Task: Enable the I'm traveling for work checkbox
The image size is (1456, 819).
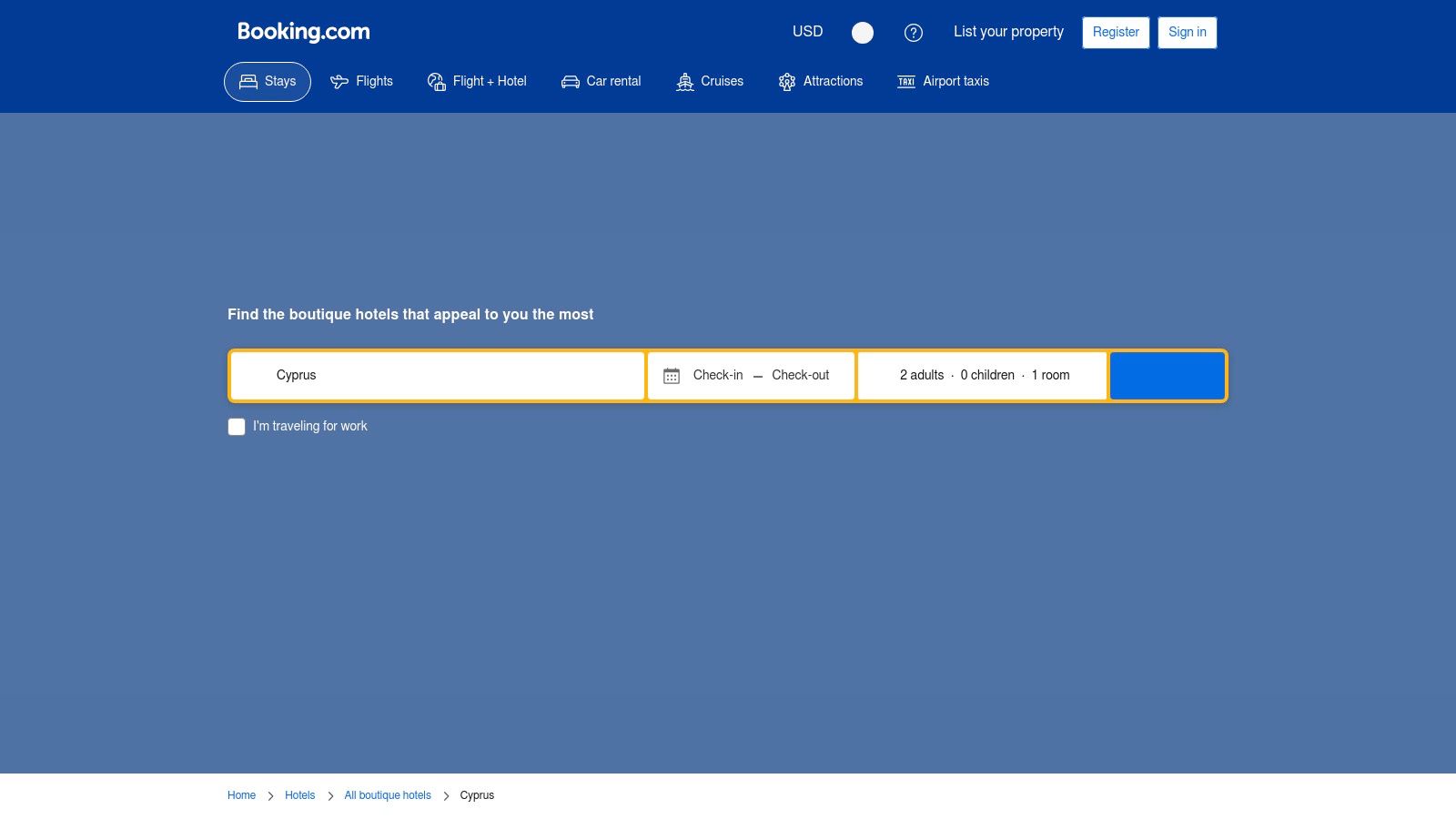Action: (x=237, y=426)
